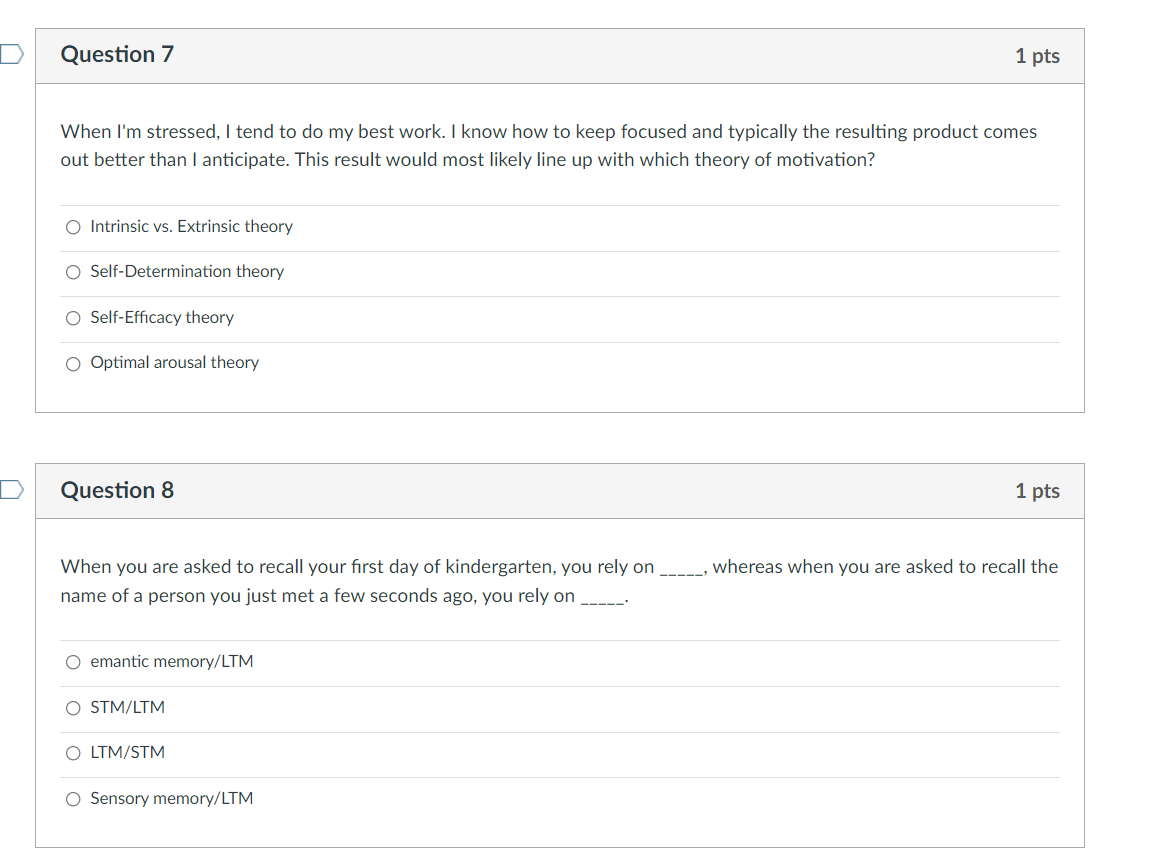Click the Self-Determination theory label text
Screen dimensions: 1168x858
pos(187,272)
